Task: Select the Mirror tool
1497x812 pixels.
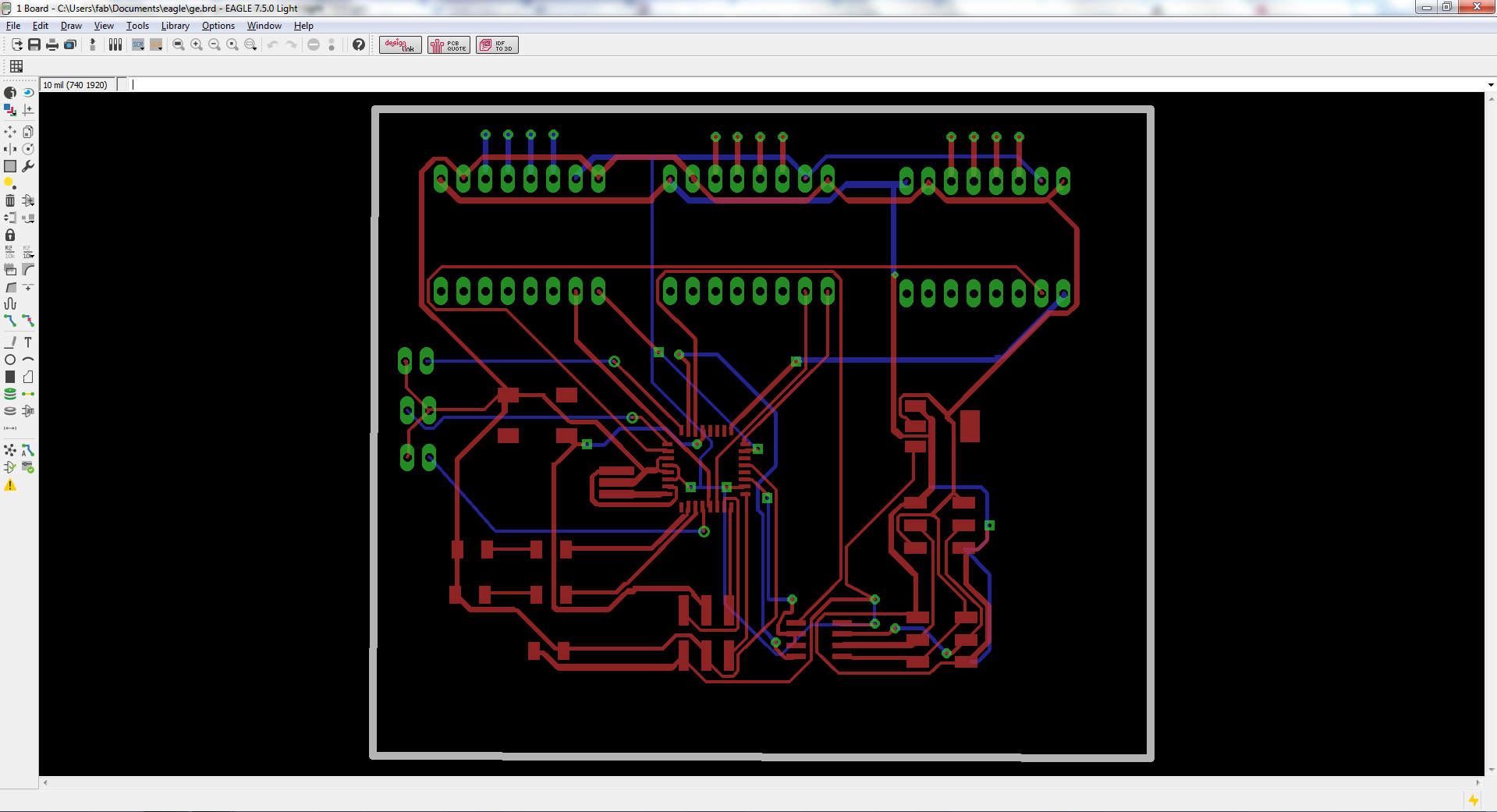Action: pos(10,149)
